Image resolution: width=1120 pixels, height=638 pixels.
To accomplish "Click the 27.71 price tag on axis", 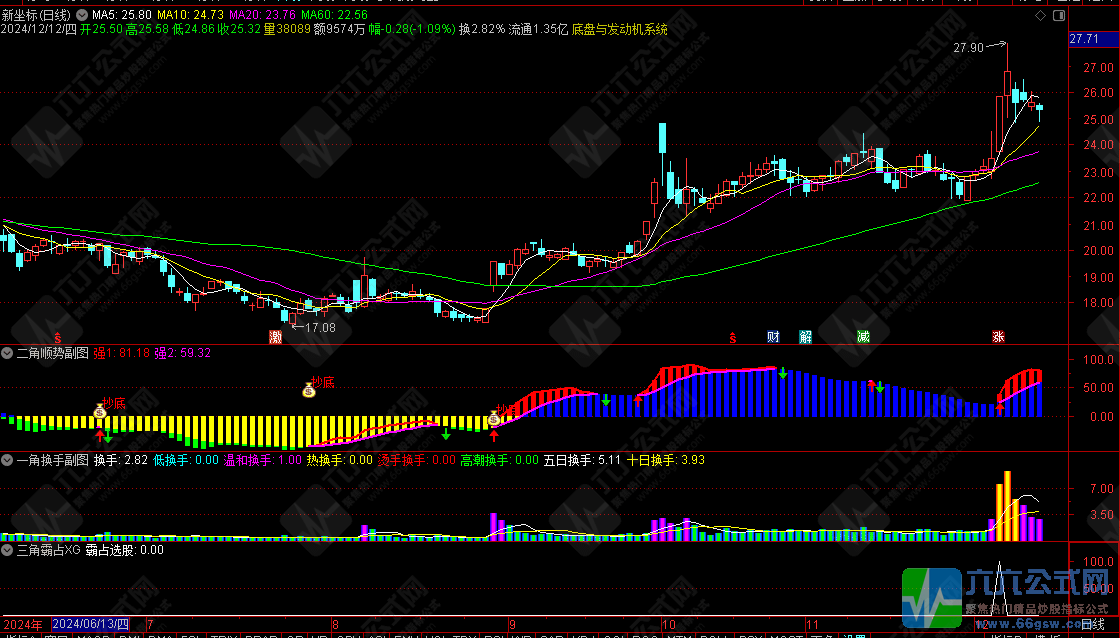I will [1084, 39].
